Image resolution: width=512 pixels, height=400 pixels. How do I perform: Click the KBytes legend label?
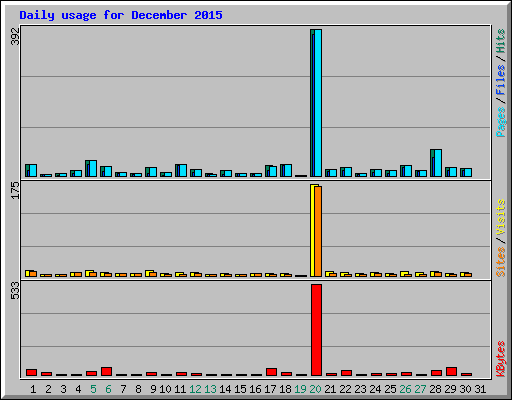pyautogui.click(x=501, y=359)
